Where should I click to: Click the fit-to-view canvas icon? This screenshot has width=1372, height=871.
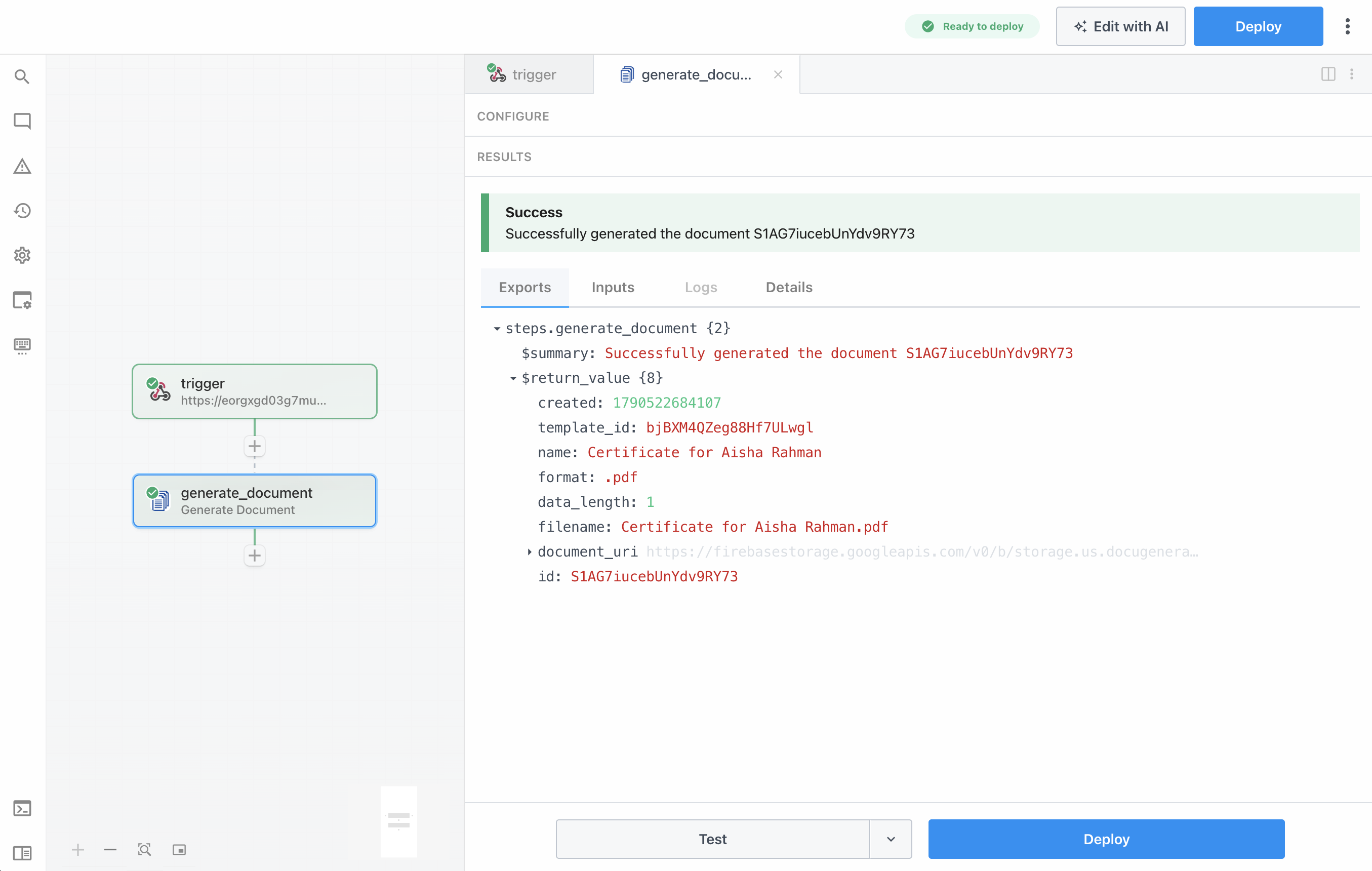click(x=145, y=850)
